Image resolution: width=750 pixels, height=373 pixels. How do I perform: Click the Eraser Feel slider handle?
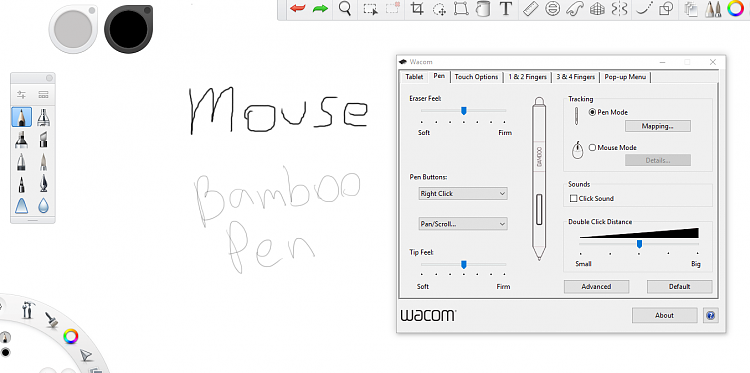(463, 111)
